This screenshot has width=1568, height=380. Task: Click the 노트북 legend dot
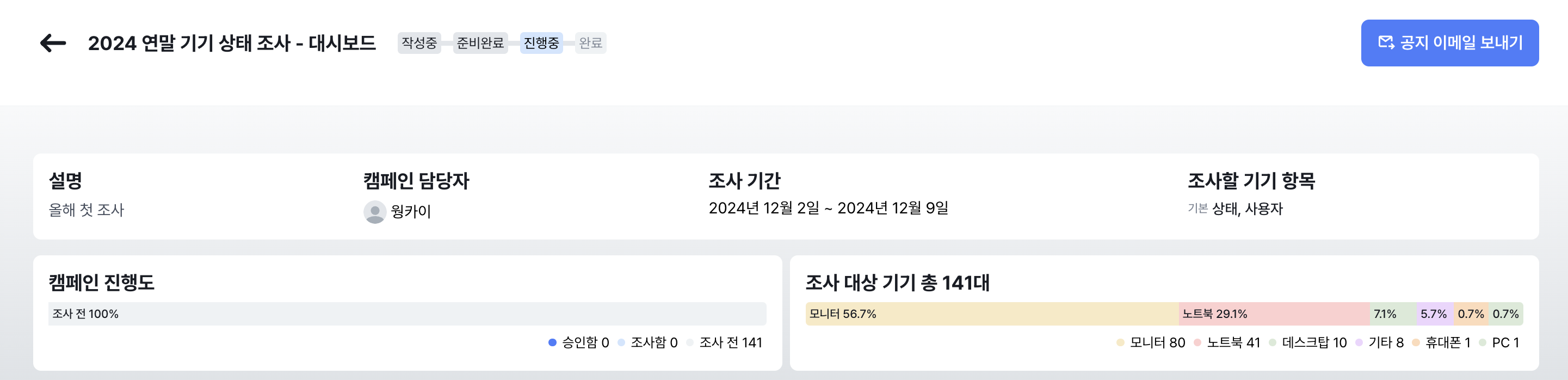click(1197, 343)
